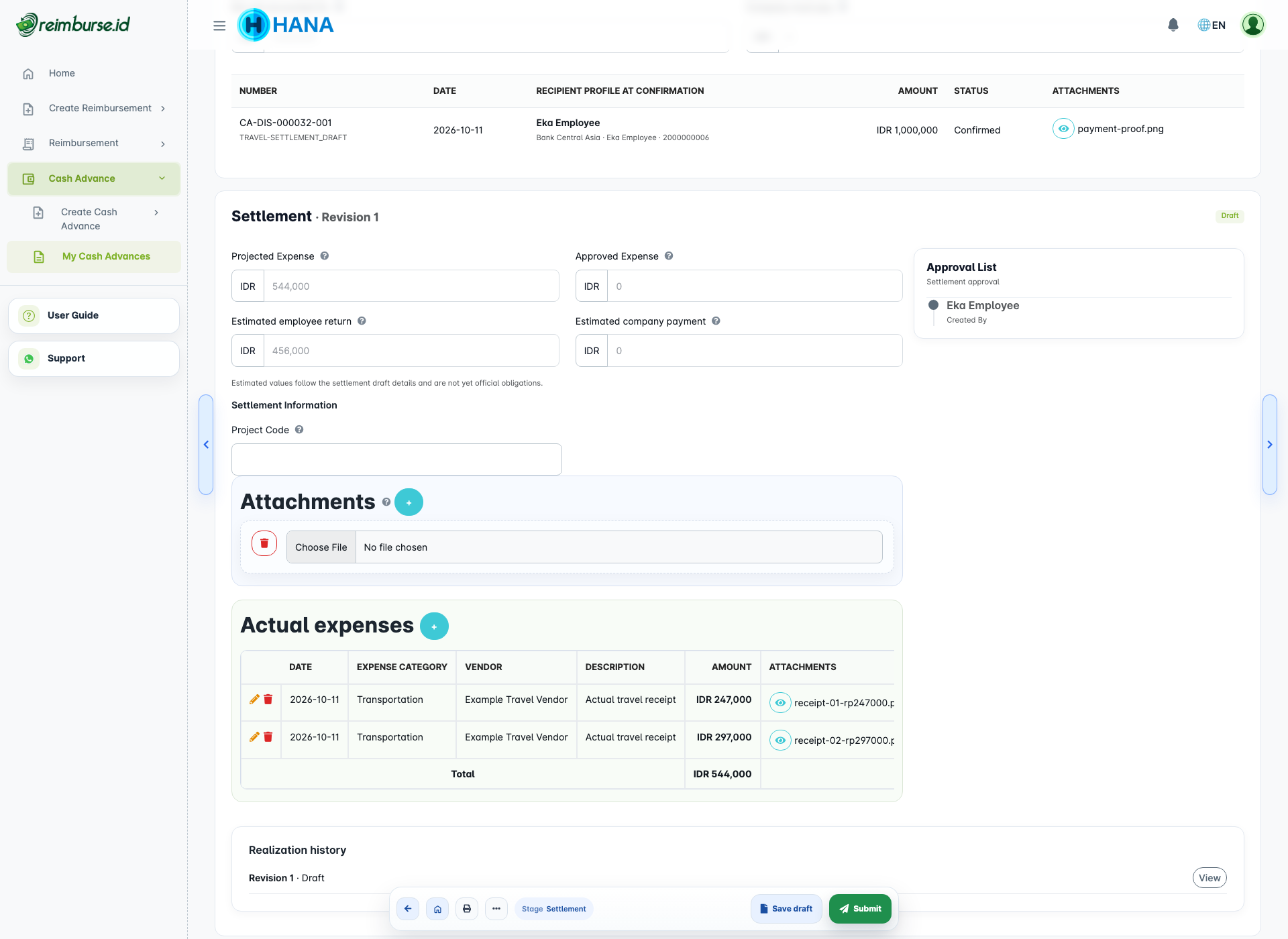Open notifications bell
Screen dimensions: 1288x939
(1173, 25)
